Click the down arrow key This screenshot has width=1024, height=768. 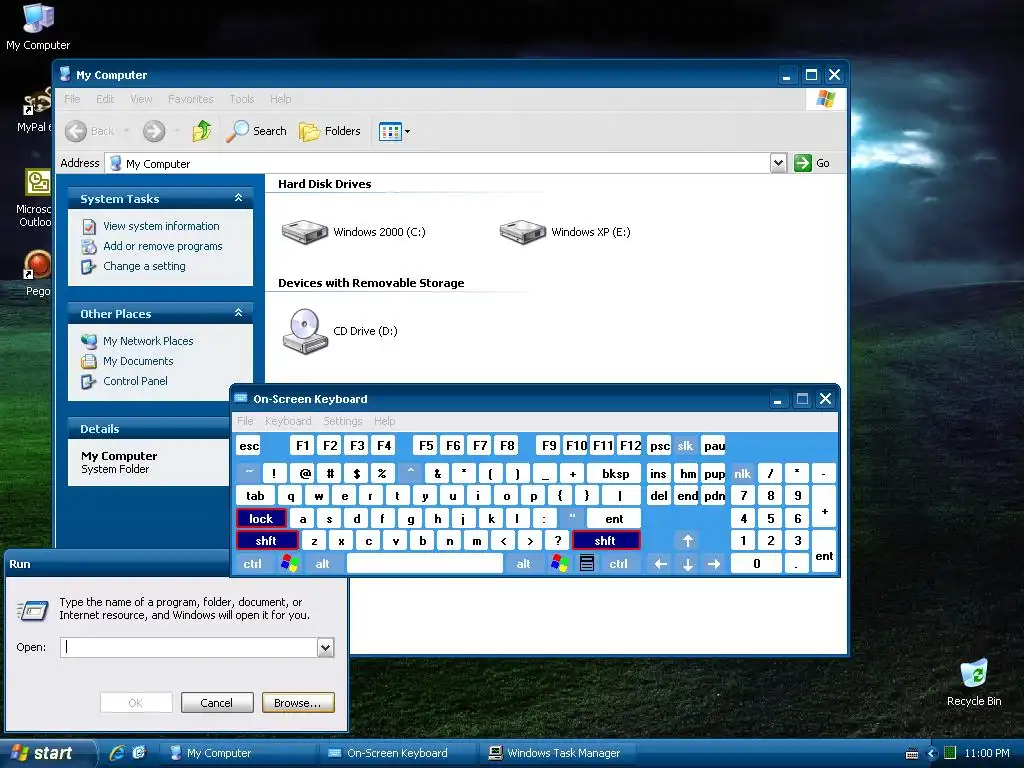pos(688,564)
